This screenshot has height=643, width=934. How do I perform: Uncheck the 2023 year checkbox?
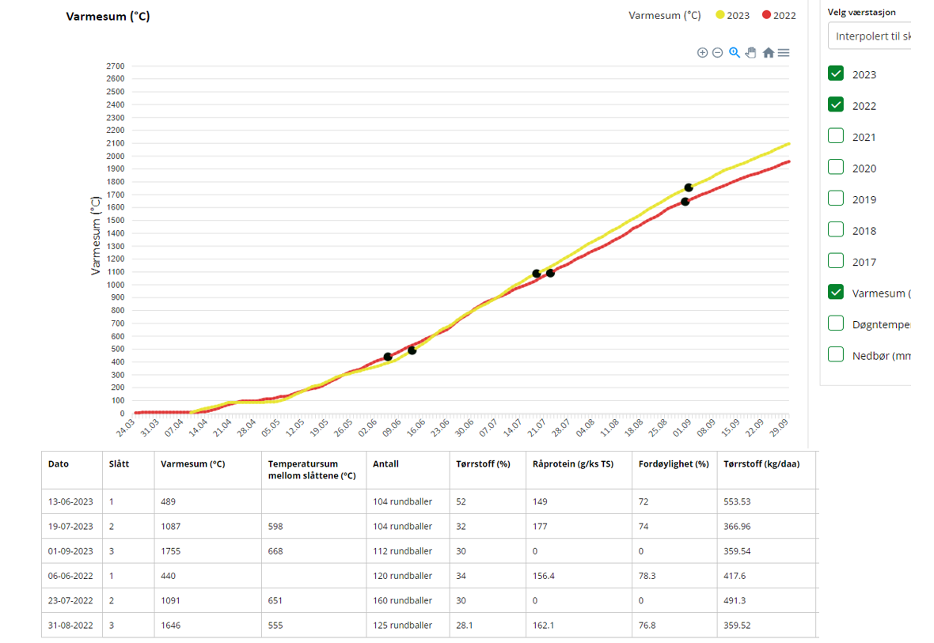coord(836,74)
